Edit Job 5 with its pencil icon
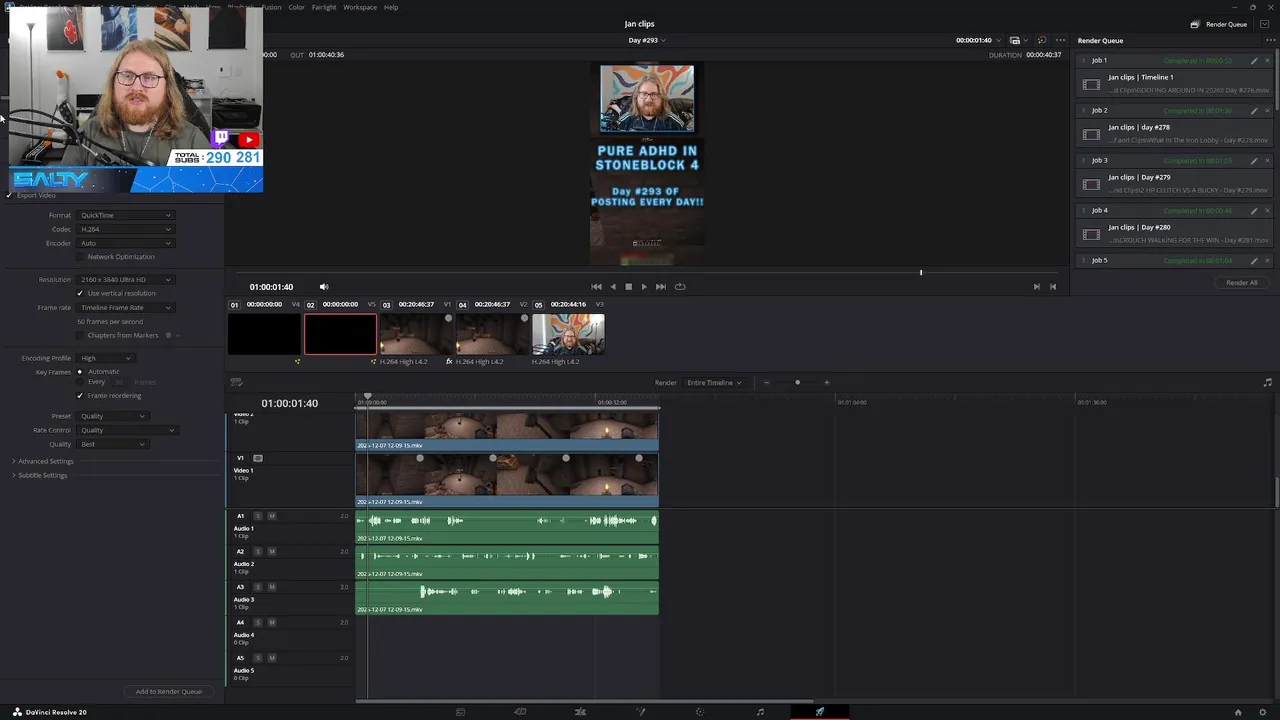Screen dimensions: 1280x720 pyautogui.click(x=1254, y=260)
